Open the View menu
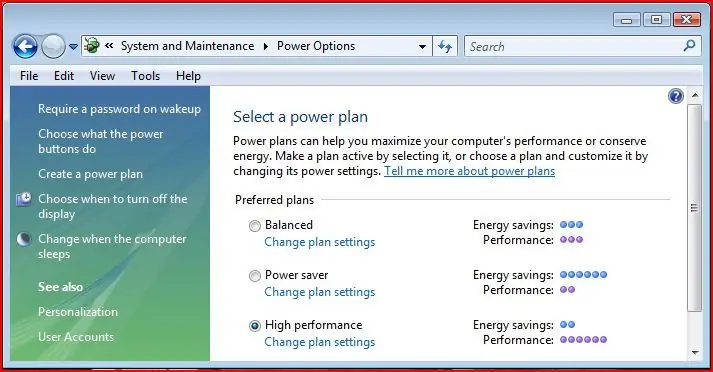The width and height of the screenshot is (713, 372). click(102, 76)
